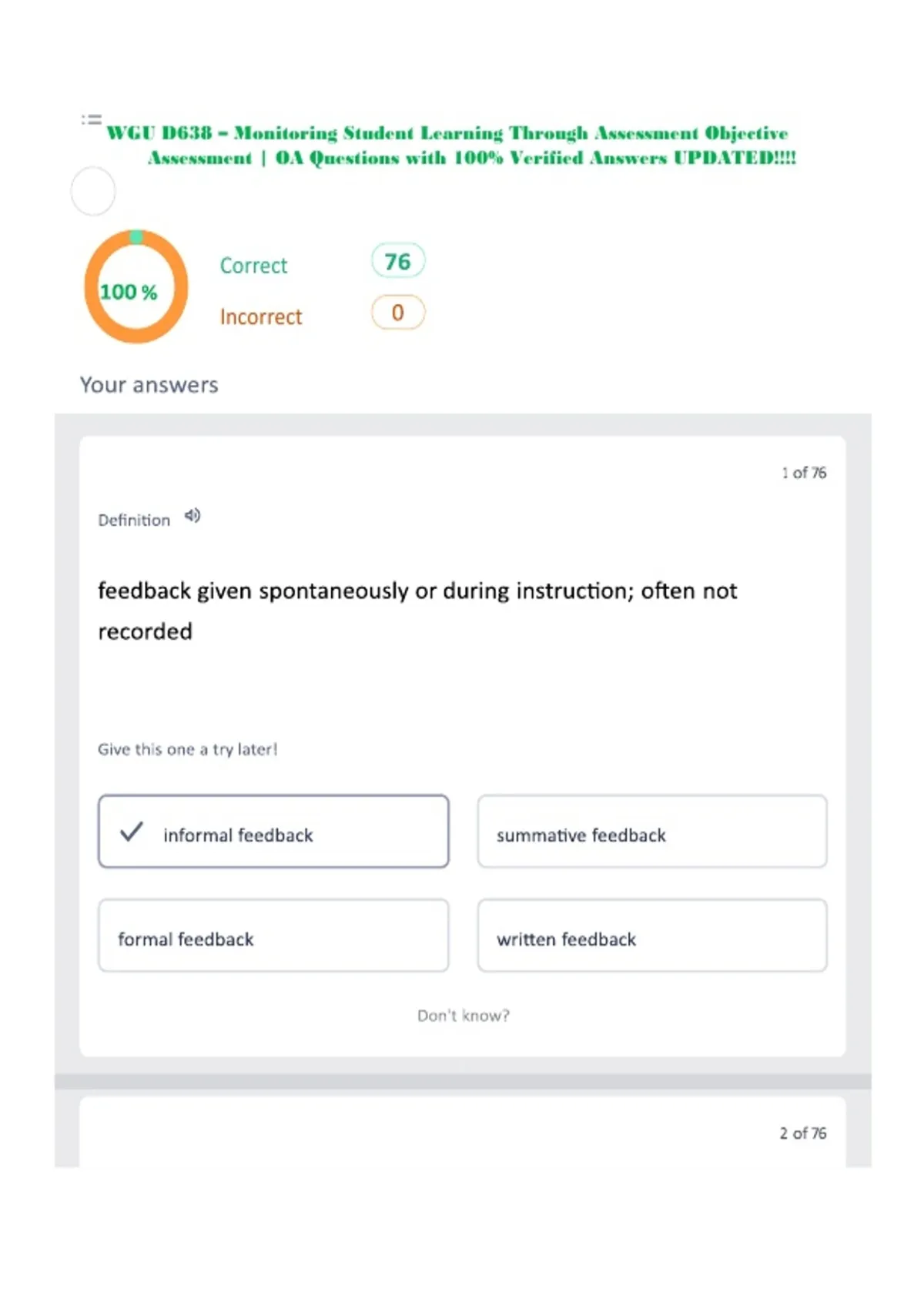Pick the formal feedback option
This screenshot has height=1309, width=924.
click(273, 936)
